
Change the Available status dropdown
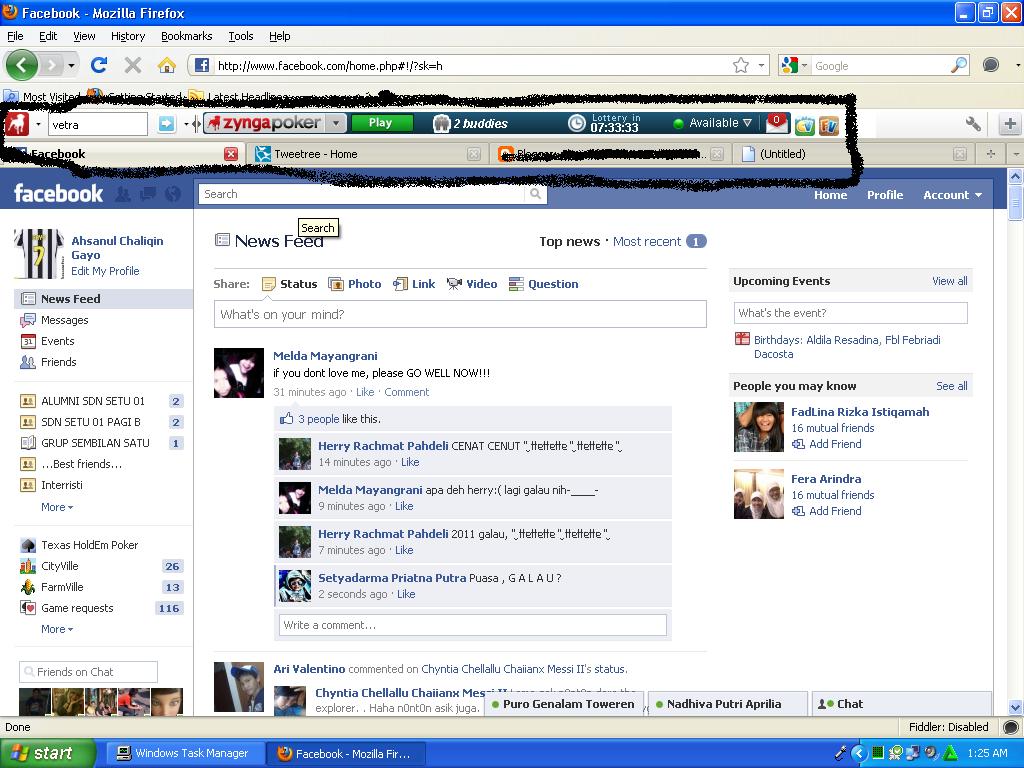point(712,123)
